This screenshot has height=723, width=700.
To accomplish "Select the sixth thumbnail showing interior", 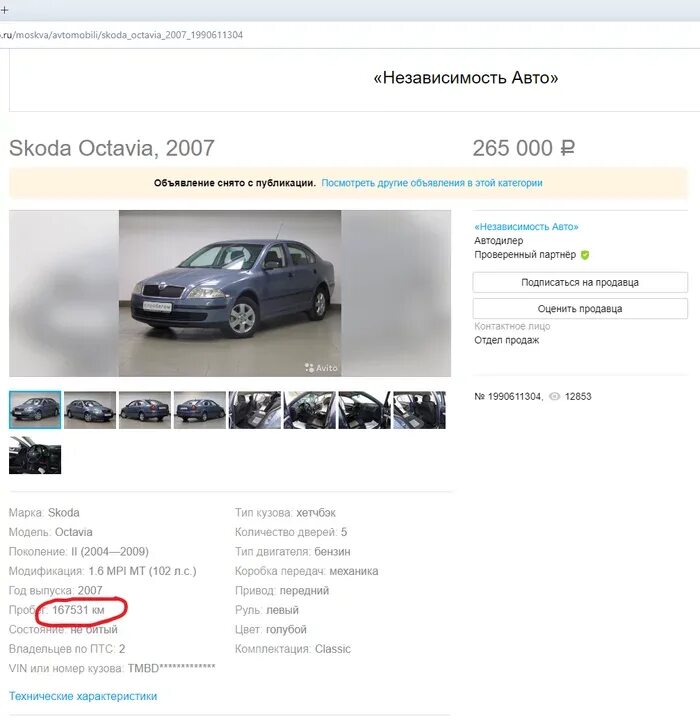I will (309, 410).
